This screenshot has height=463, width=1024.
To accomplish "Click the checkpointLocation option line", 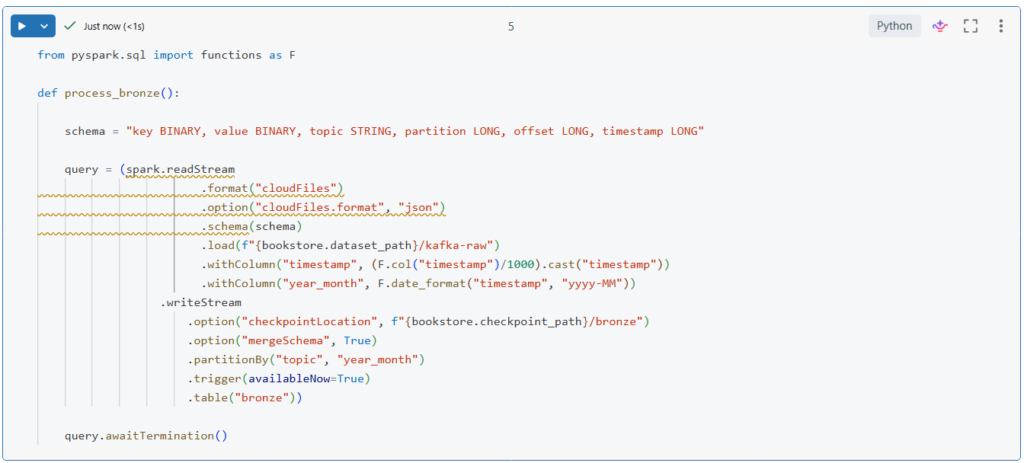I will click(420, 321).
